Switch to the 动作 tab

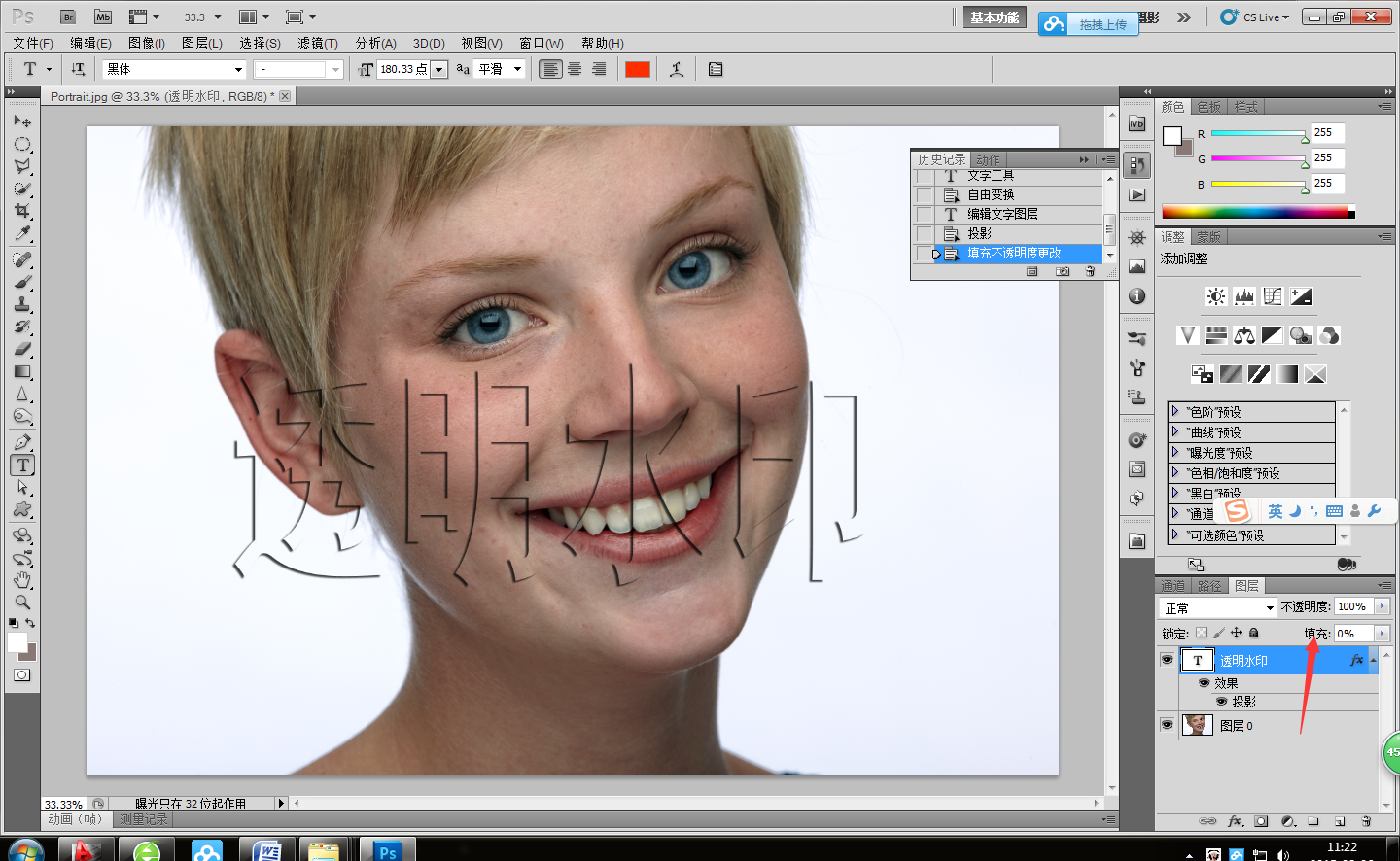click(988, 159)
